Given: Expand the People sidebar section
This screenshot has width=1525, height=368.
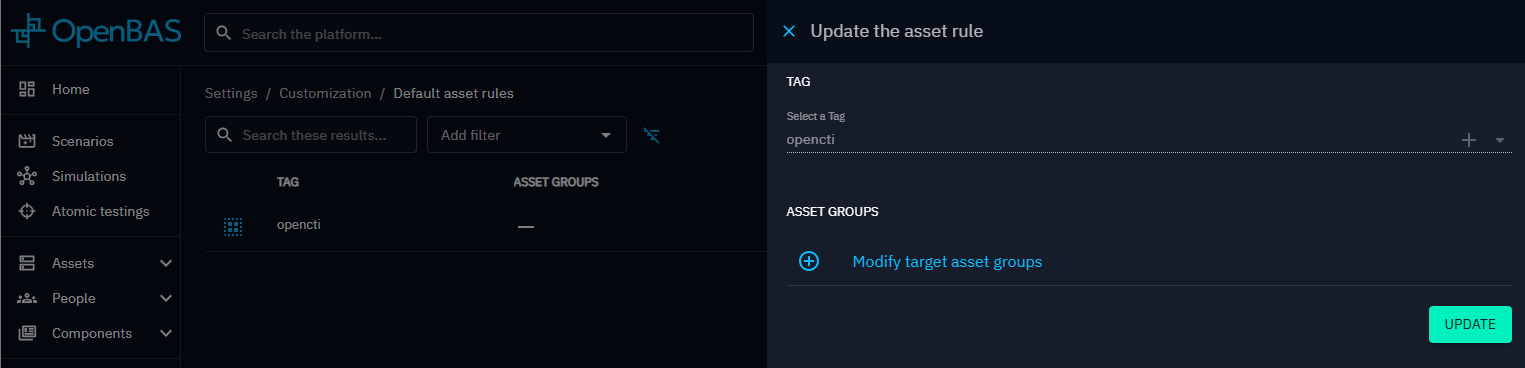Looking at the screenshot, I should coord(166,298).
